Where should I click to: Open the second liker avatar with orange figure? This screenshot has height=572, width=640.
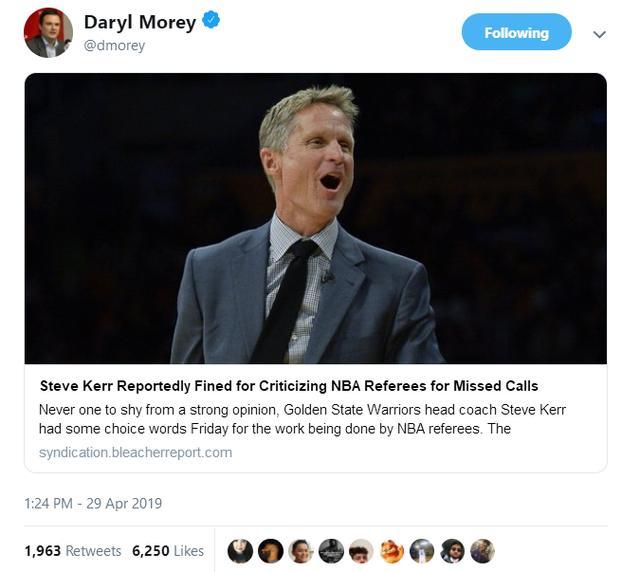271,551
